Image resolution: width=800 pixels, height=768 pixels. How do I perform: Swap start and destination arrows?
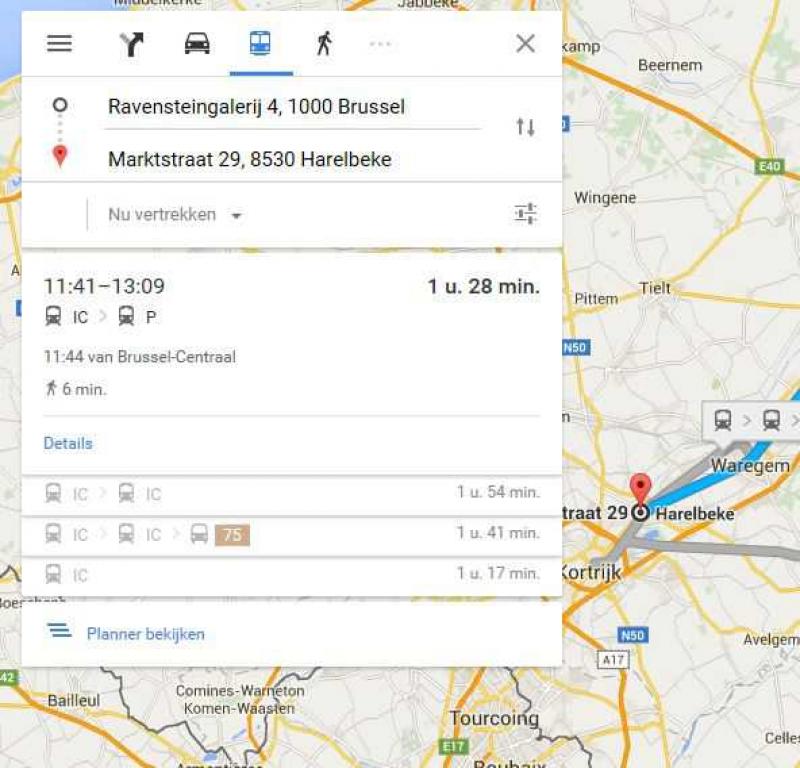(526, 127)
